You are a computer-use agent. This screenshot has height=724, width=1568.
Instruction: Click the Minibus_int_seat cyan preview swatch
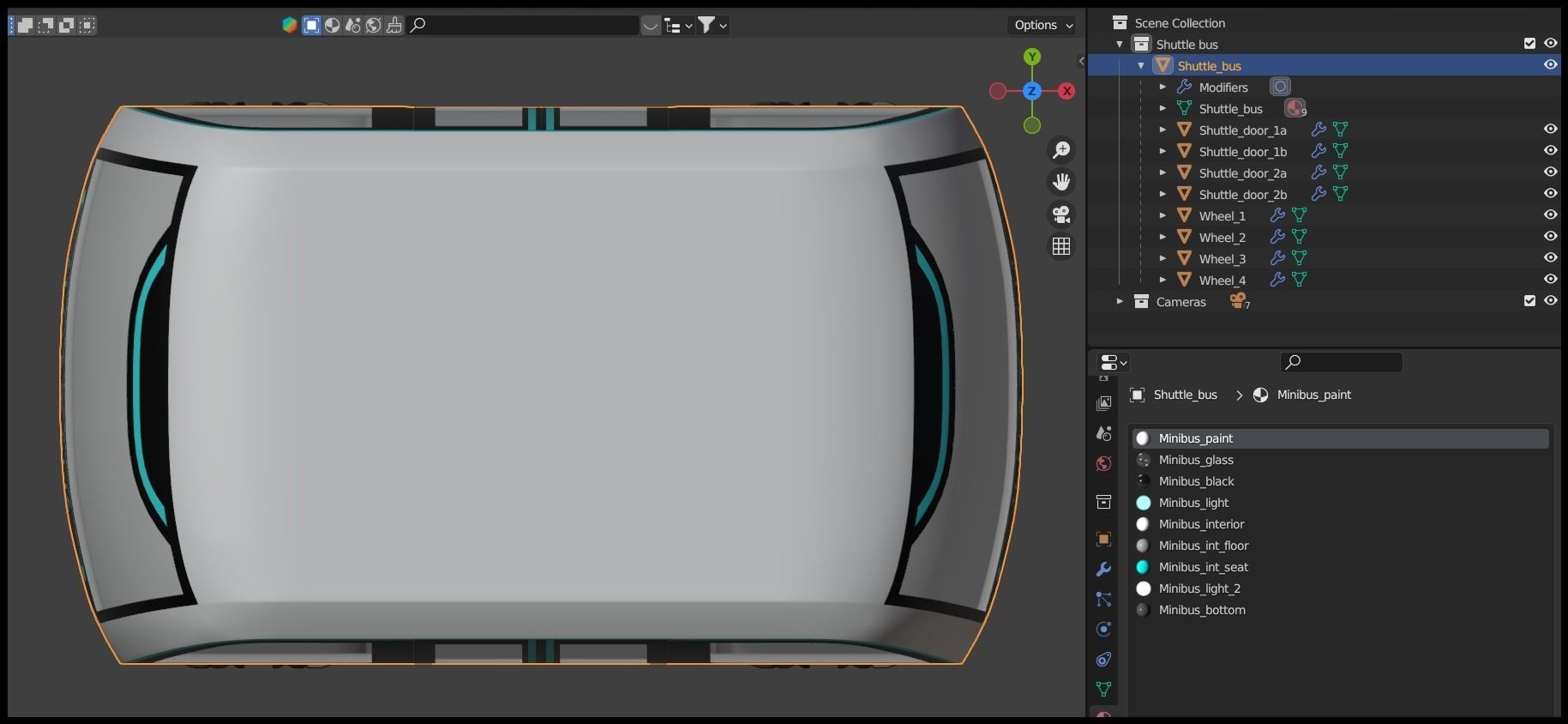coord(1143,567)
